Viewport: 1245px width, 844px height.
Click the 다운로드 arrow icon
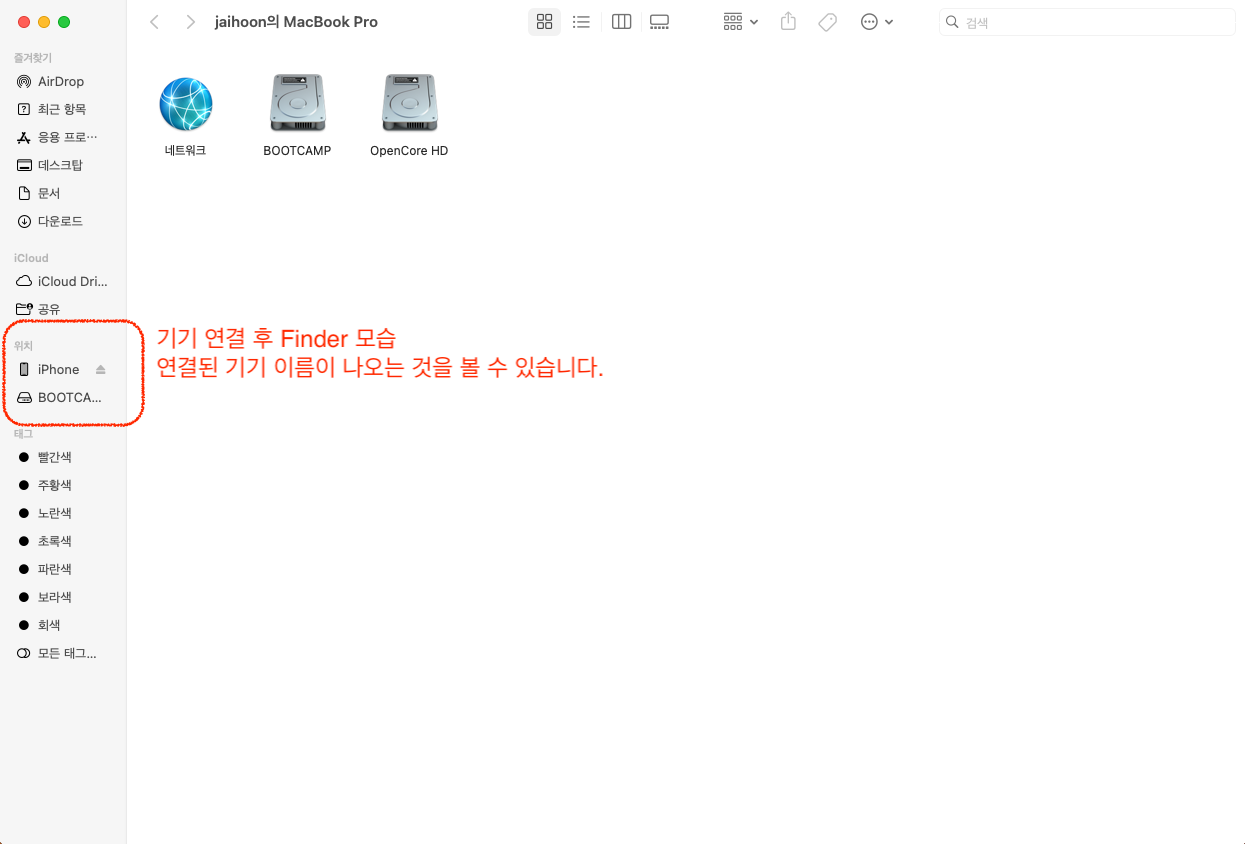[x=25, y=221]
